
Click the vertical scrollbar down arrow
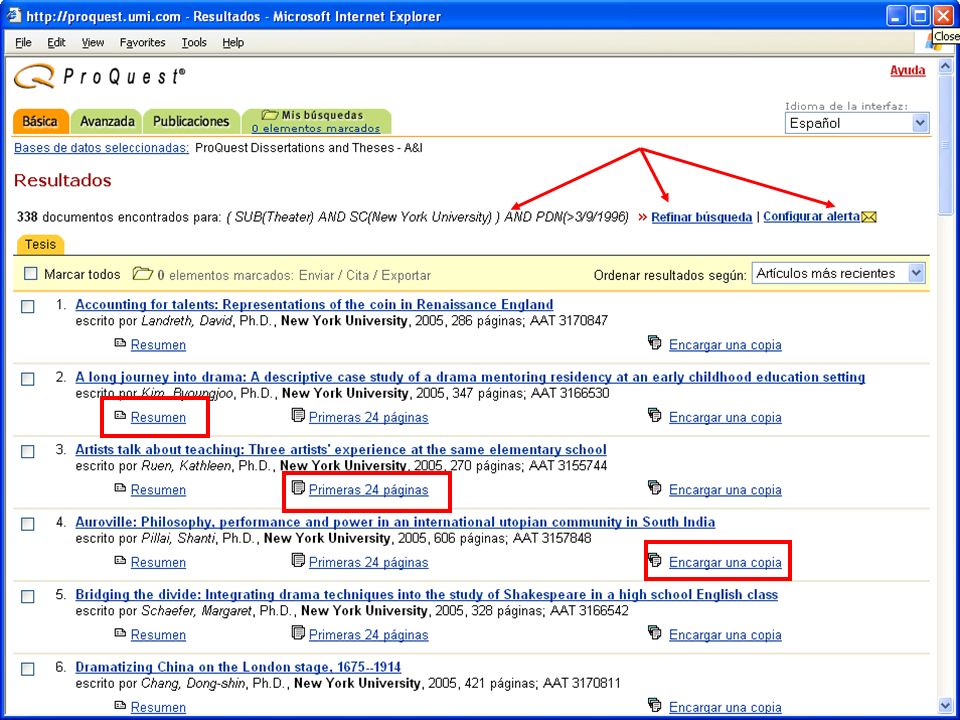click(x=945, y=707)
